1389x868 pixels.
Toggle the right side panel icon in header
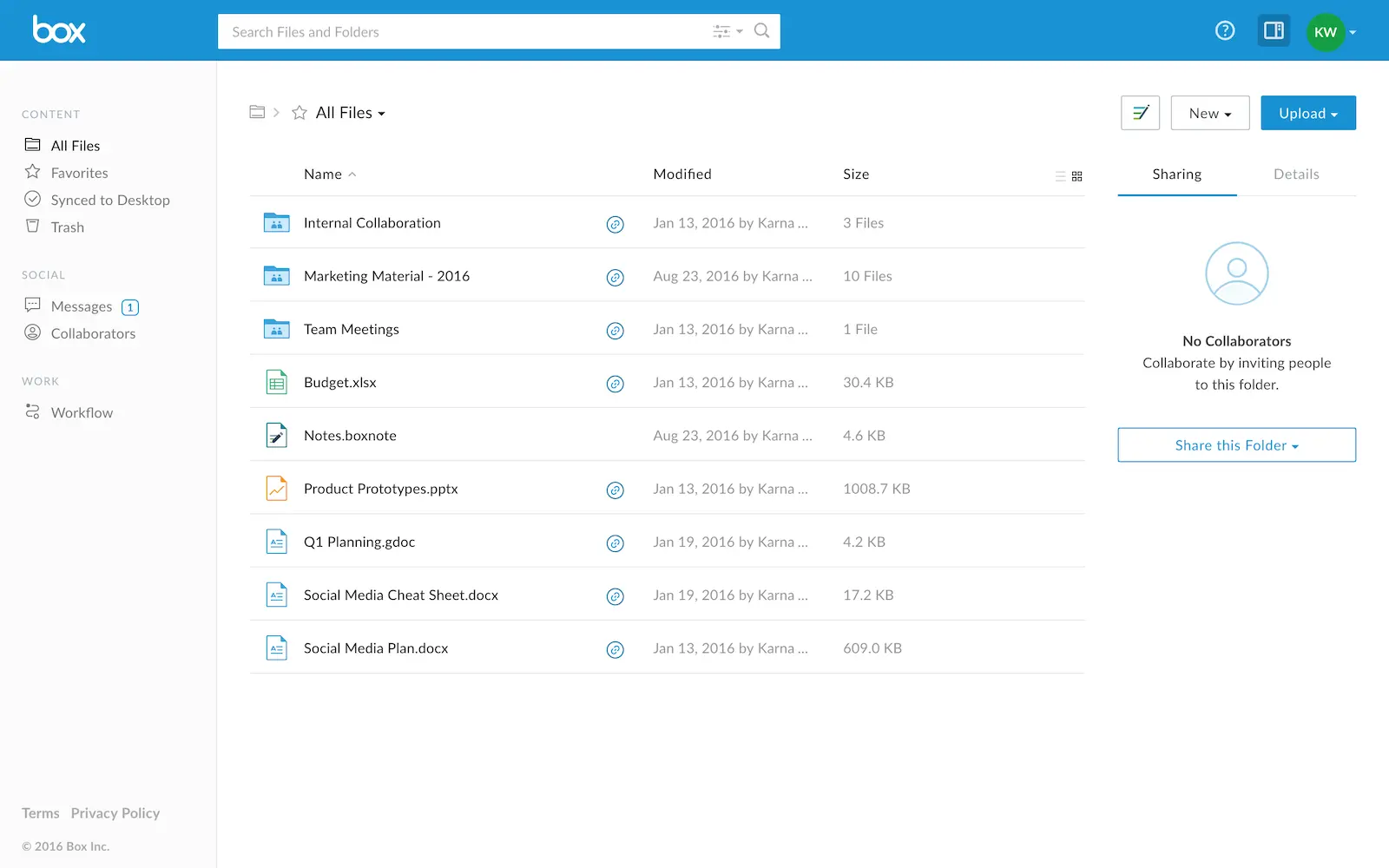coord(1274,30)
